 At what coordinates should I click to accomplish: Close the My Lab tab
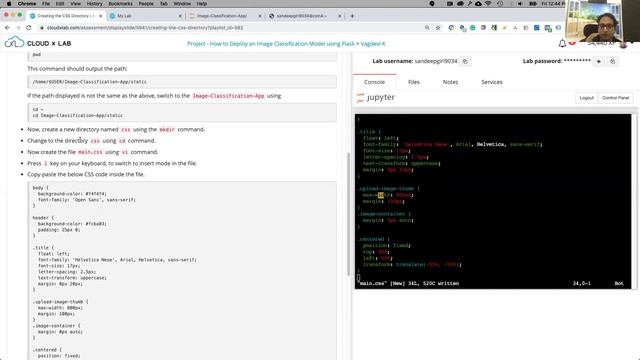180,16
